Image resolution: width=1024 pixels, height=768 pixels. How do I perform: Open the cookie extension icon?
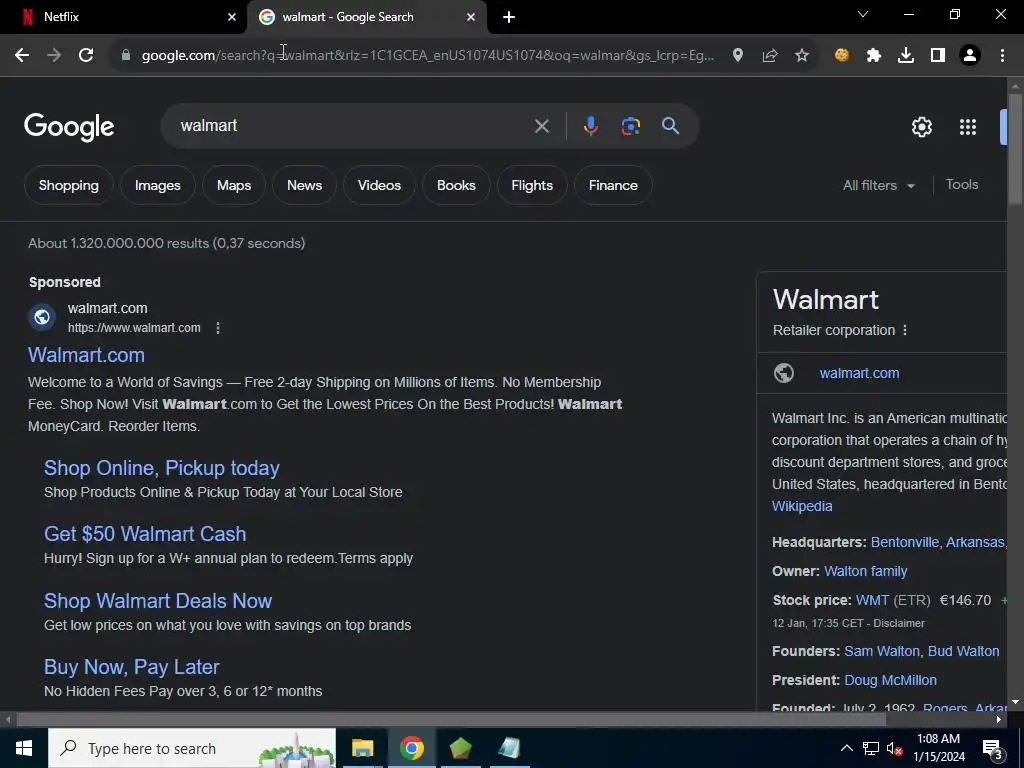click(842, 56)
